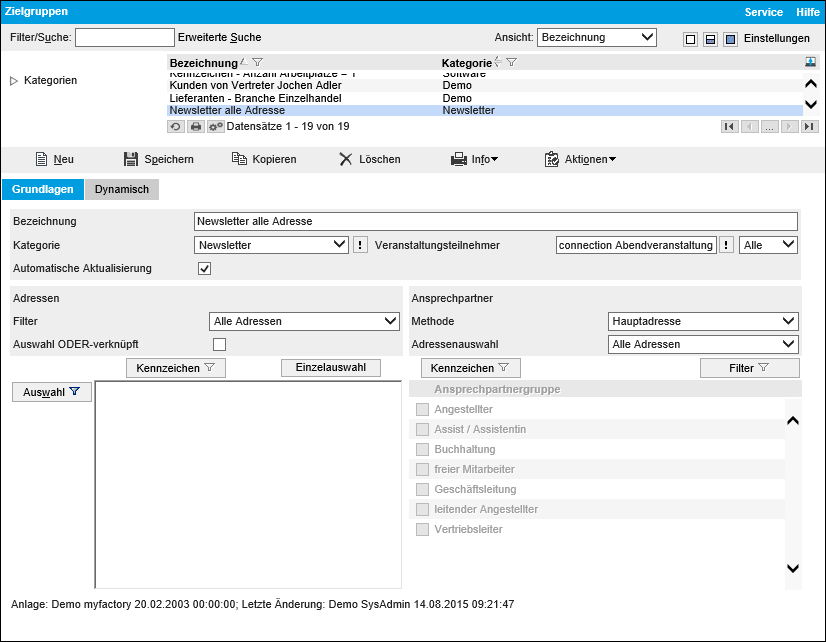The height and width of the screenshot is (642, 826).
Task: Click into the Bezeichnung text field
Action: point(496,222)
